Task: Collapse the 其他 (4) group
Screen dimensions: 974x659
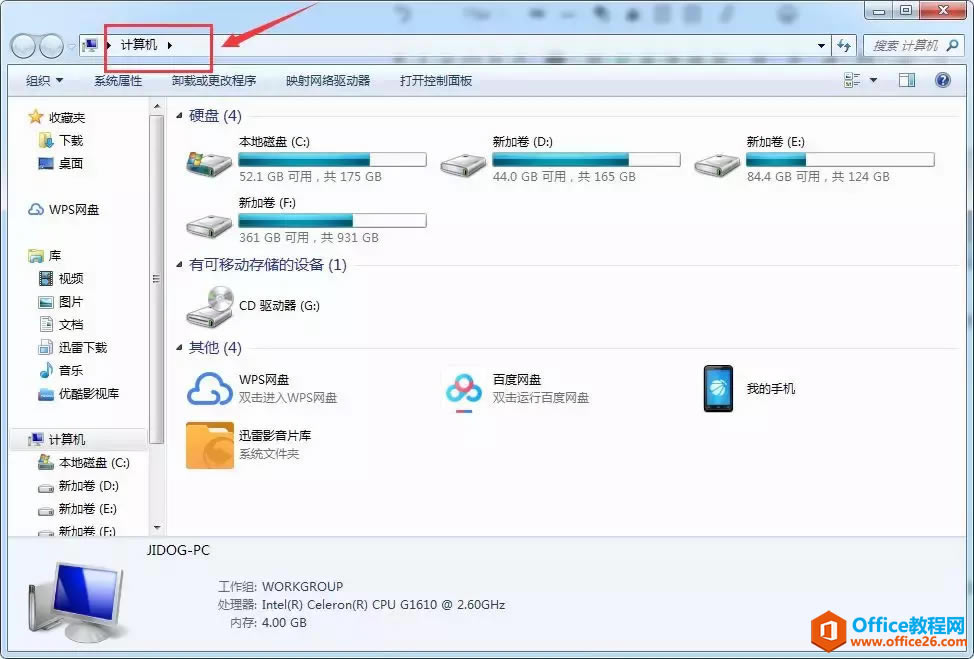Action: [x=180, y=348]
